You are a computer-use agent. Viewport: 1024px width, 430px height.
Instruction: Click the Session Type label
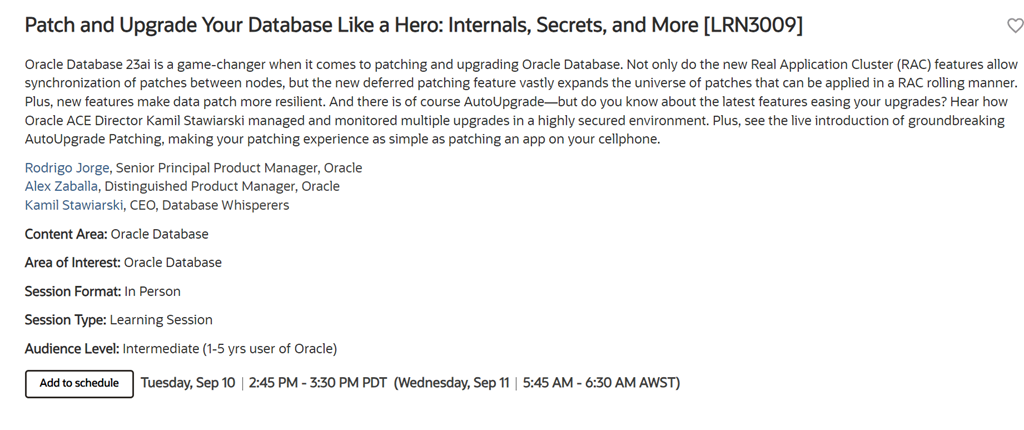[x=65, y=320]
